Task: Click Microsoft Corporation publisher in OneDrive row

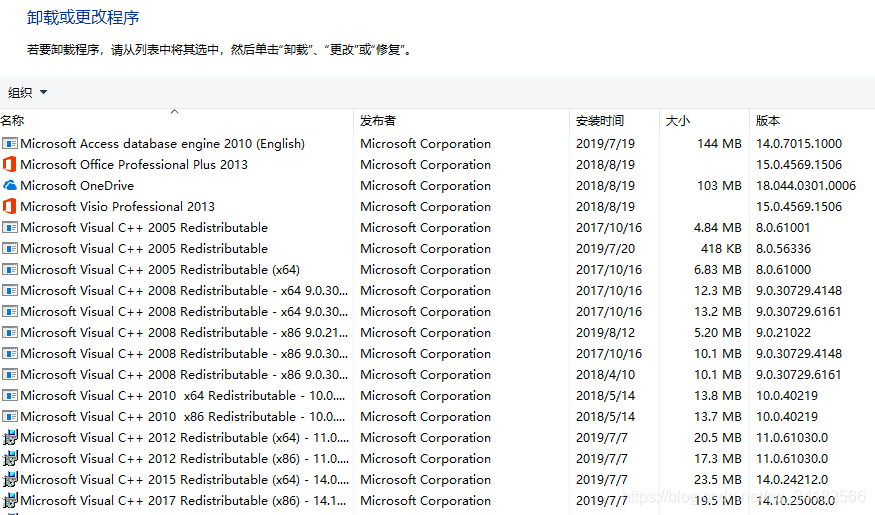Action: pos(425,186)
